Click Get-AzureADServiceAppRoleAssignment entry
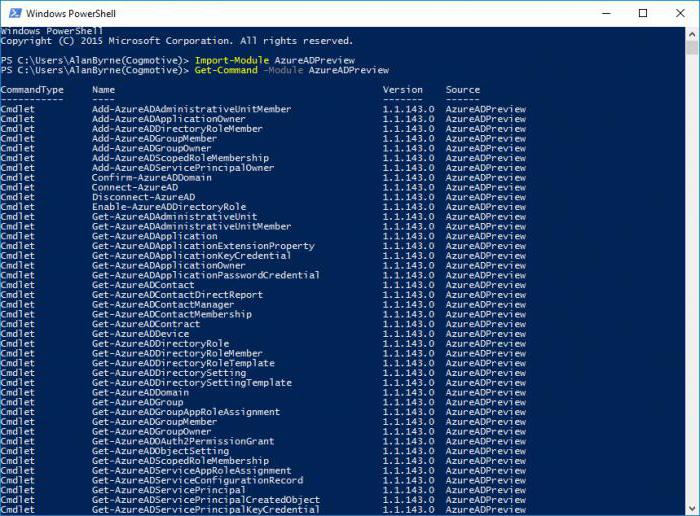The height and width of the screenshot is (516, 700). pos(192,471)
